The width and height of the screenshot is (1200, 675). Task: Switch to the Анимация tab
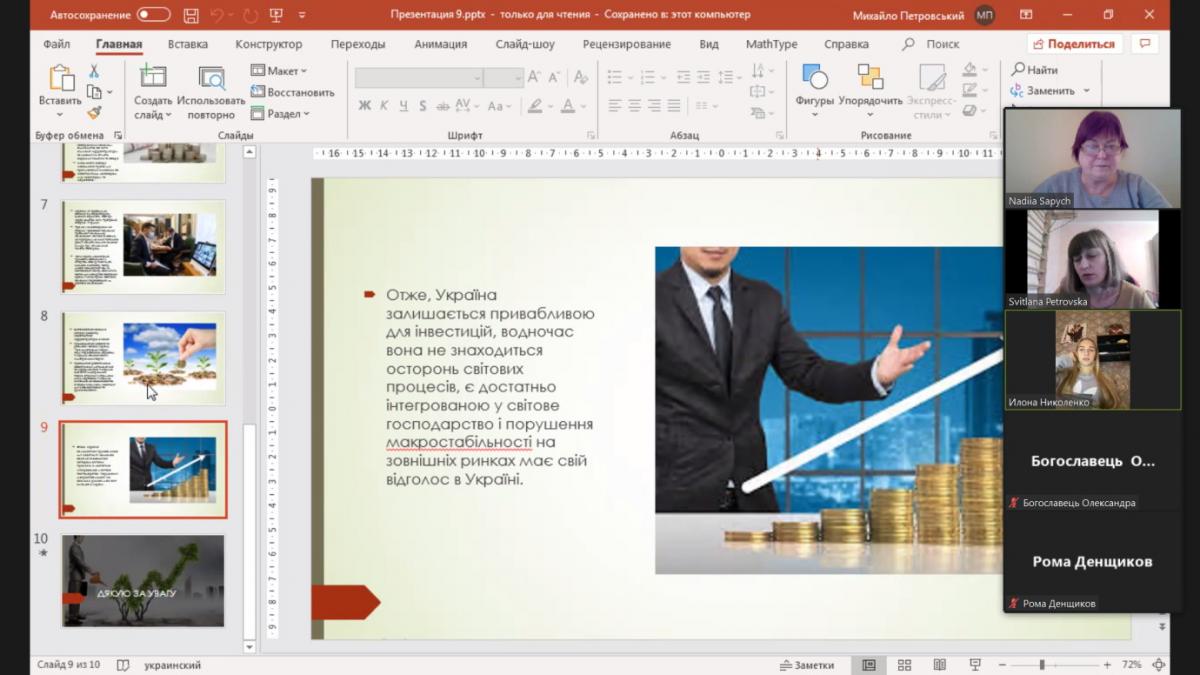click(440, 44)
